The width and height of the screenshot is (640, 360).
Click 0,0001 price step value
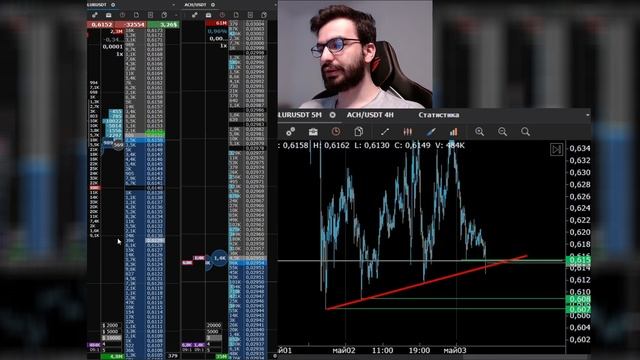[113, 47]
